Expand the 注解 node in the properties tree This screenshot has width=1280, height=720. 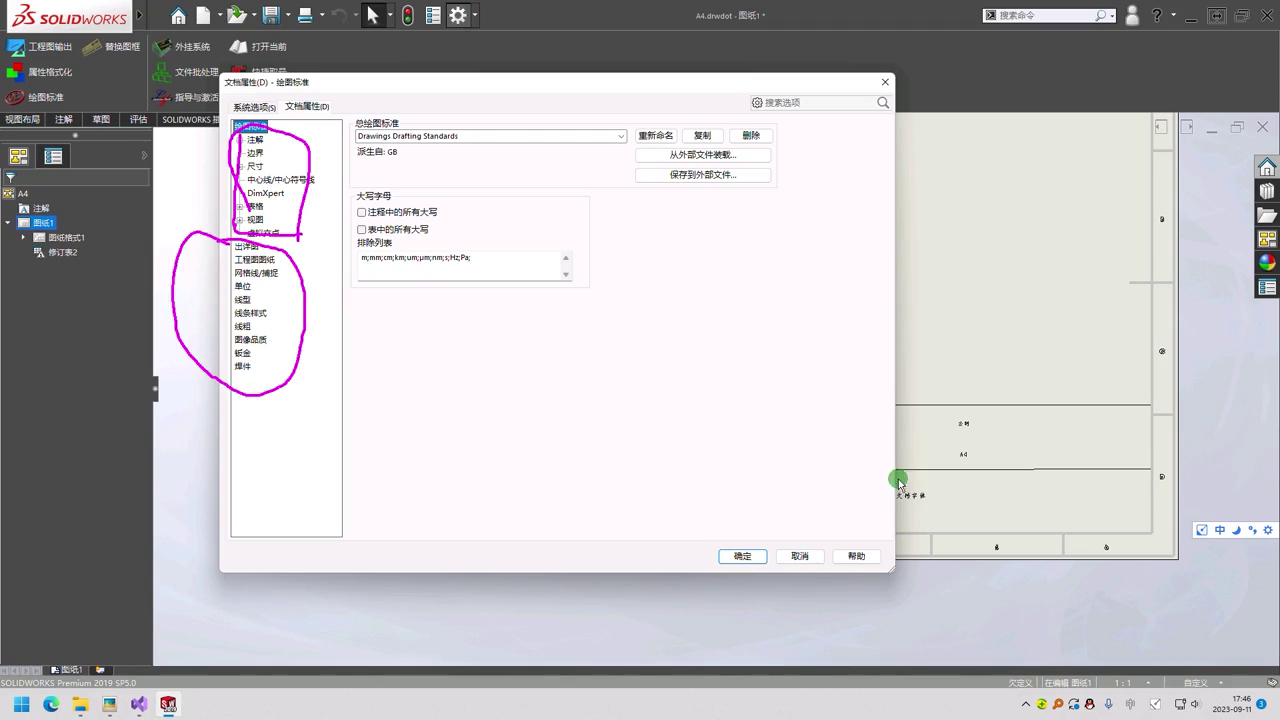point(239,140)
